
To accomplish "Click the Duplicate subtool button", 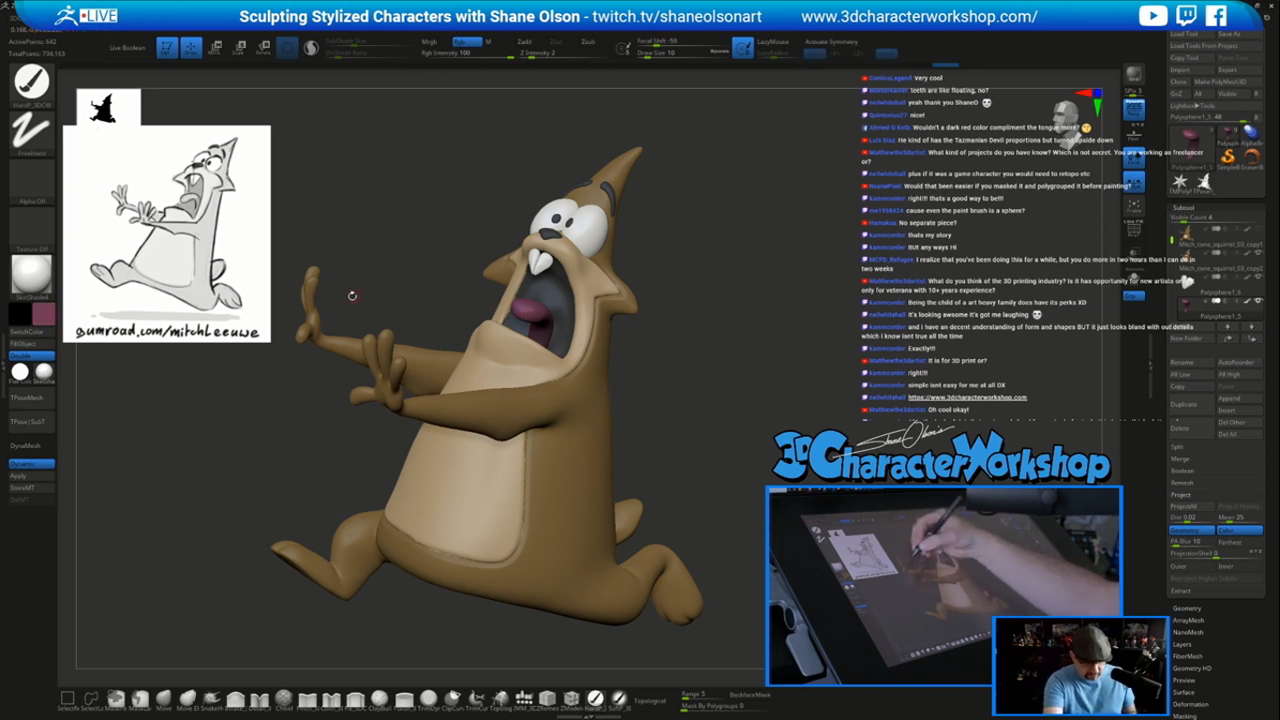I will pyautogui.click(x=1192, y=404).
